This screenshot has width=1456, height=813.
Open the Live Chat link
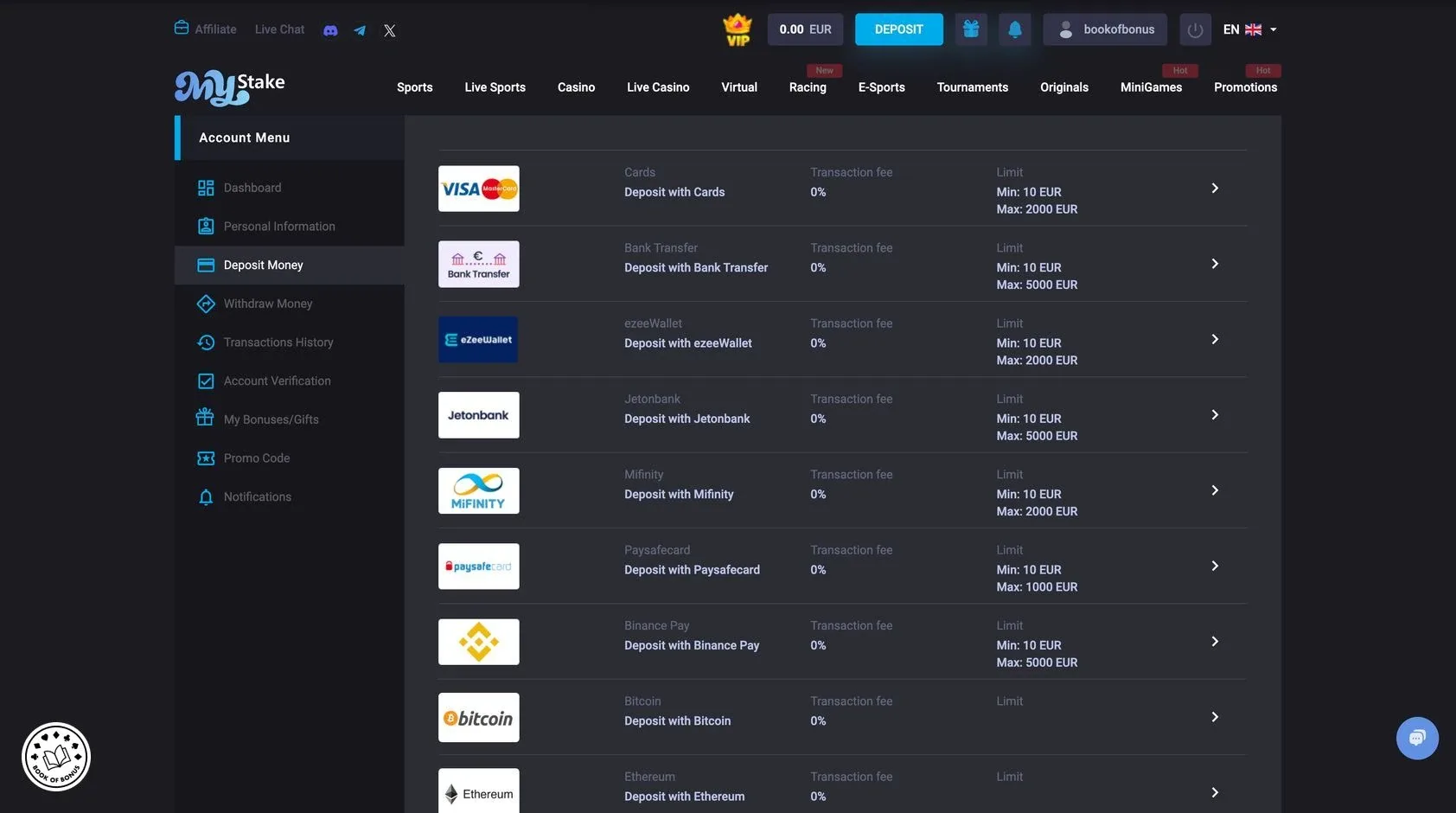pyautogui.click(x=280, y=29)
